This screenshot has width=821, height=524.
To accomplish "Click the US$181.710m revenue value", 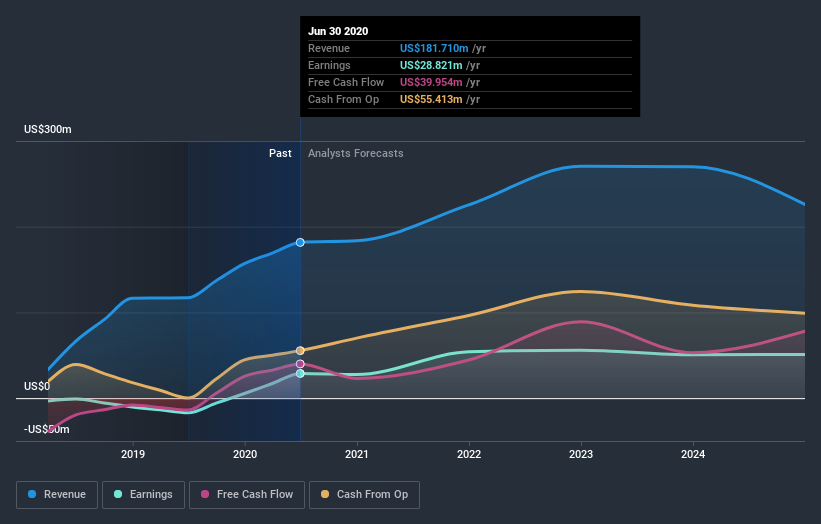I will [x=434, y=48].
